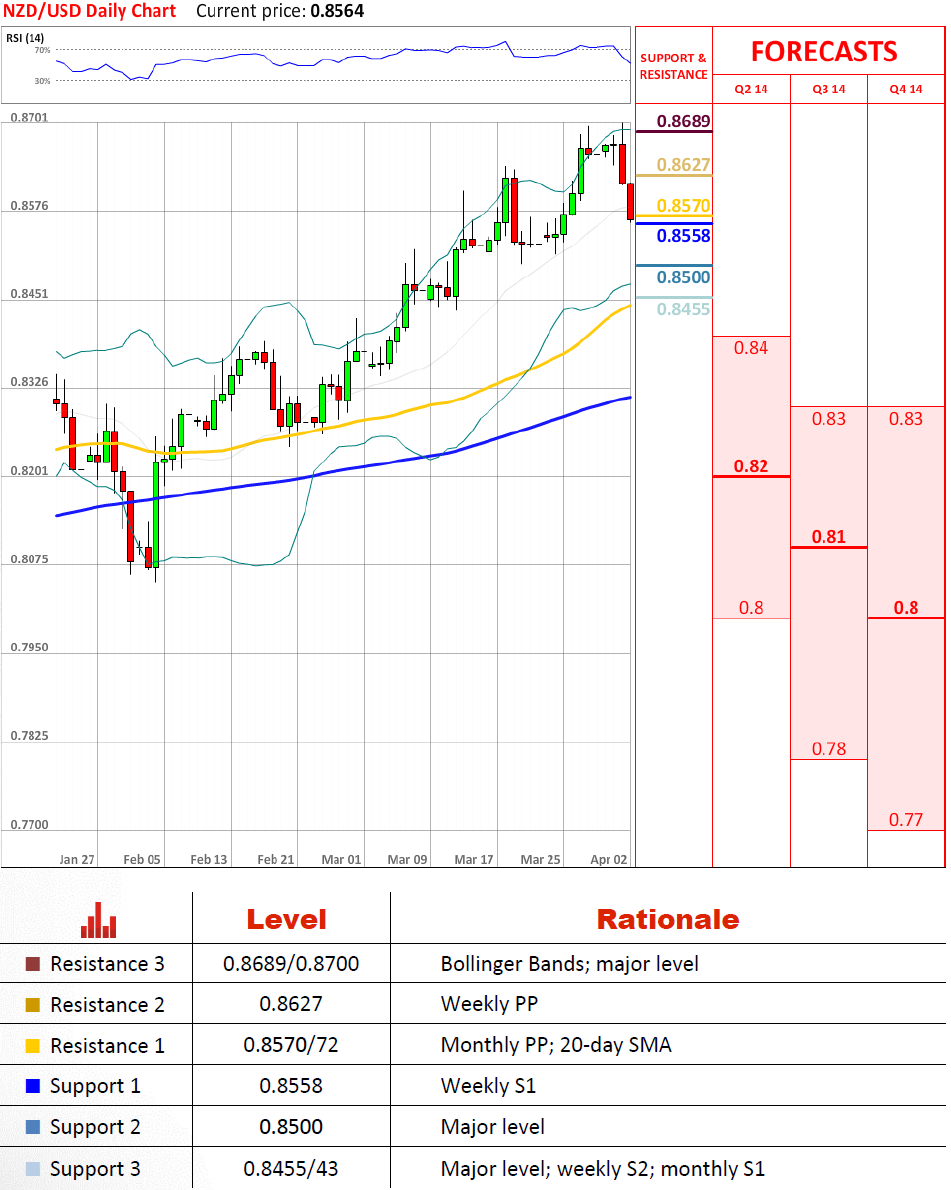The width and height of the screenshot is (951, 1190).
Task: Click the NZD/USD Daily Chart title
Action: [89, 12]
